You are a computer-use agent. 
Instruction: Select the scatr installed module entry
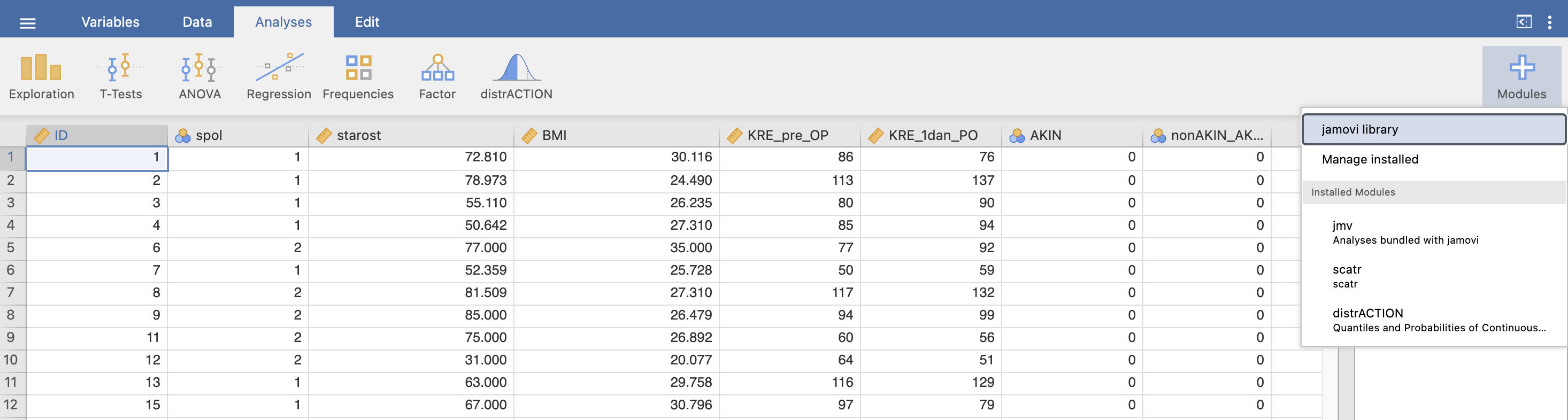[x=1434, y=277]
